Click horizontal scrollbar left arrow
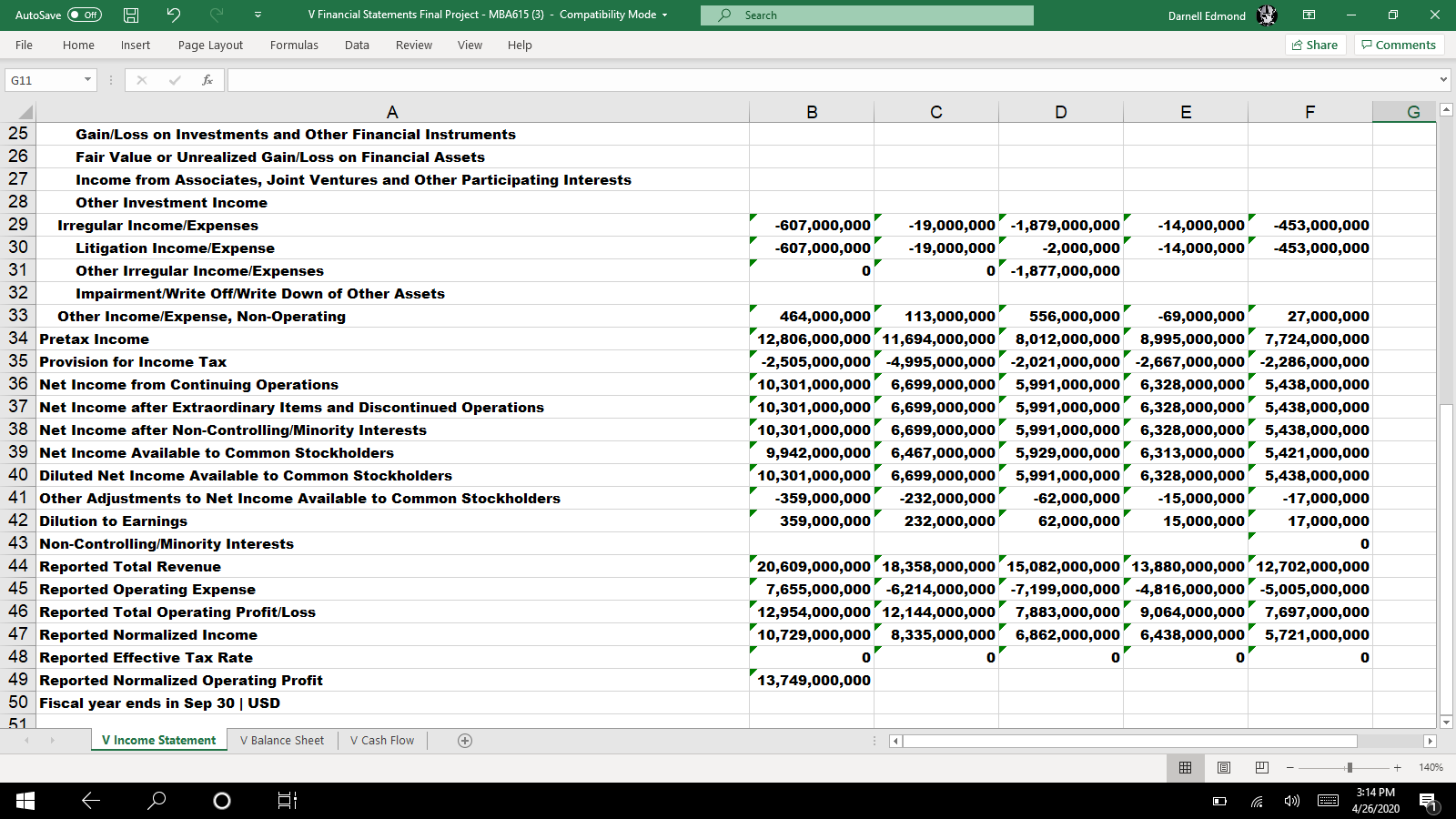 click(895, 741)
